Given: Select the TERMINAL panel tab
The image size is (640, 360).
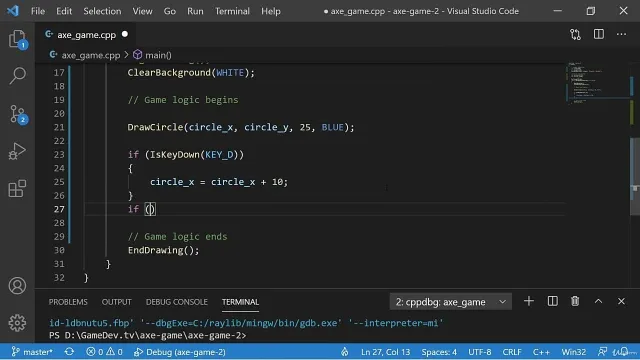Looking at the screenshot, I should 240,302.
